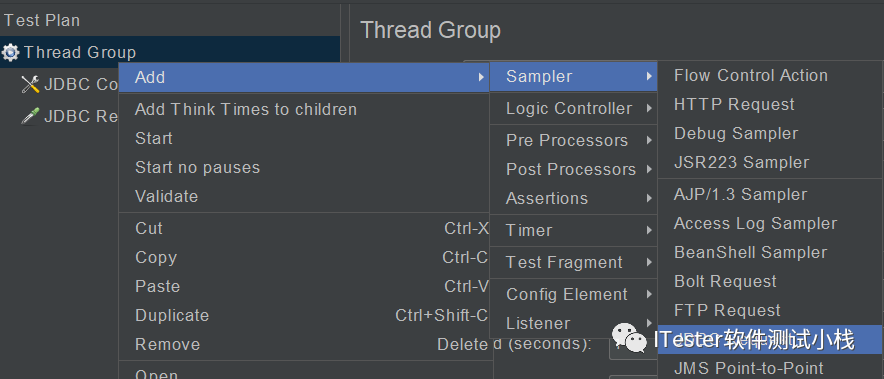
Task: Click the WeChat logo watermark
Action: (x=630, y=338)
